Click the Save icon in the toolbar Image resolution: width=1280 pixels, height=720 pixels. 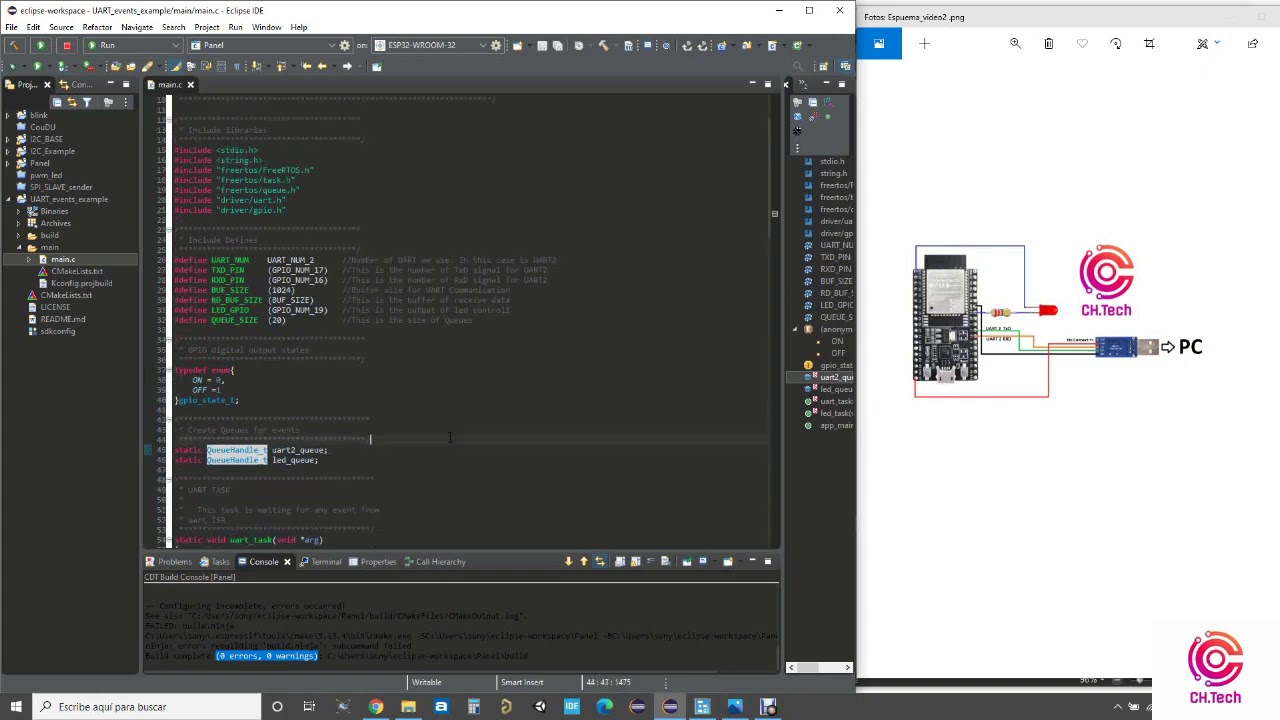click(542, 45)
